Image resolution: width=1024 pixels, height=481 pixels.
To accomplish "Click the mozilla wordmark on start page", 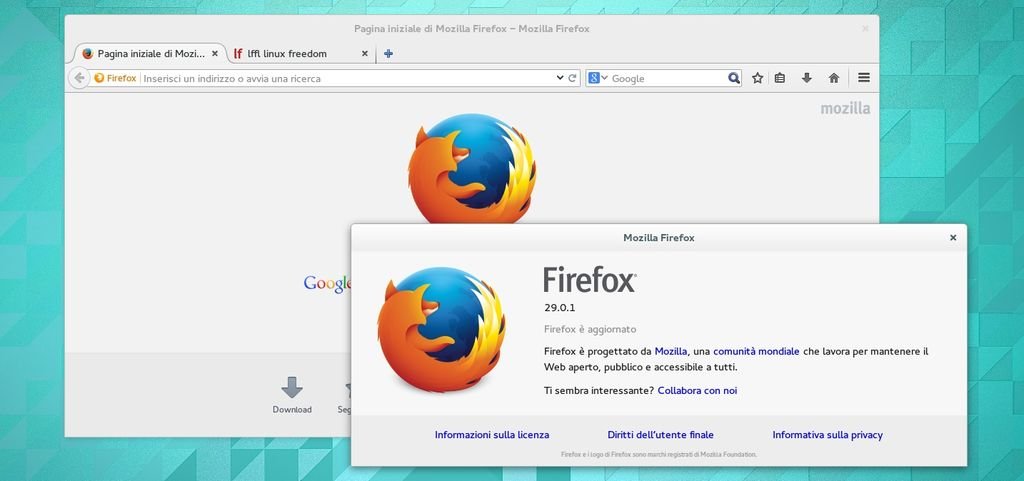I will tap(845, 108).
